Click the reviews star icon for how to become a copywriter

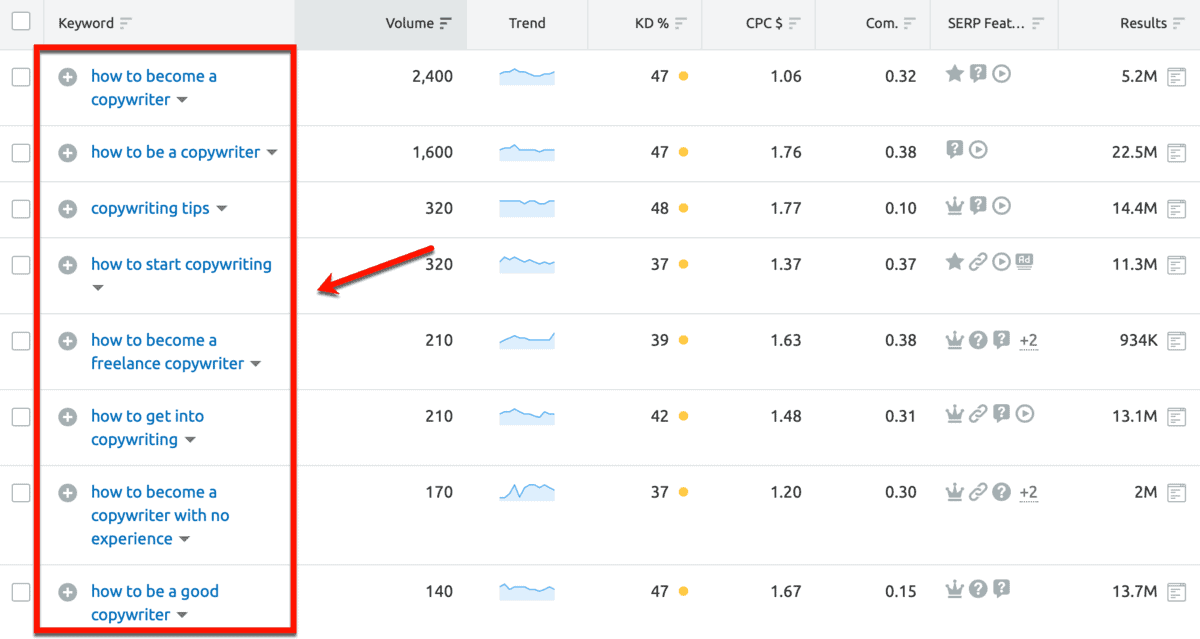955,73
